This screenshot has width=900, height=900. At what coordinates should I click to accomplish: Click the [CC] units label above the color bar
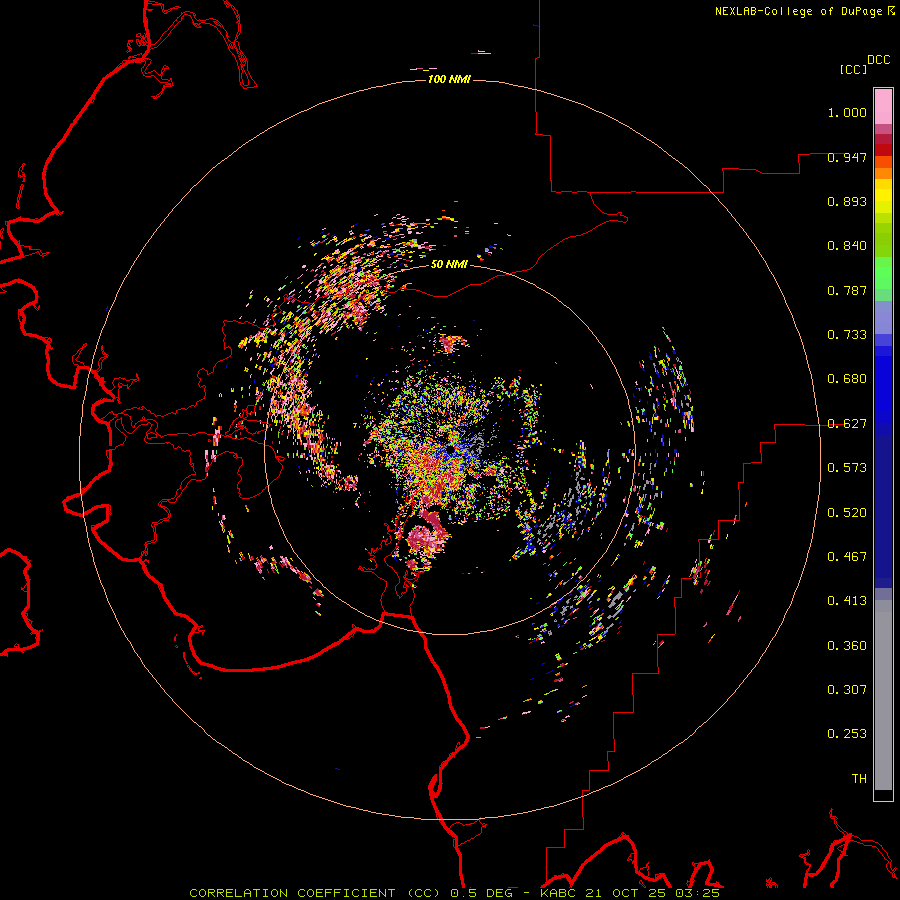tap(854, 69)
